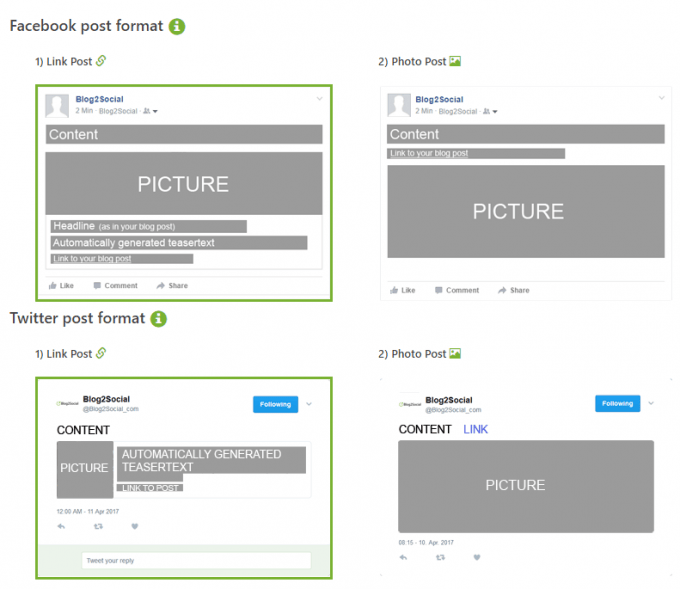Screen dimensions: 680x589
Task: Click the heart icon in Twitter Link Post preview
Action: pos(135,526)
